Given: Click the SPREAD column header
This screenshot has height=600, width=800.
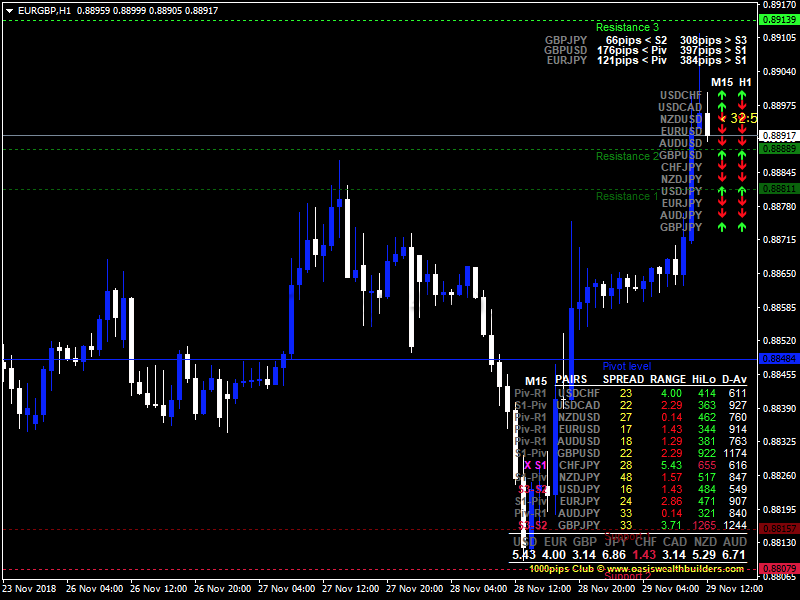Looking at the screenshot, I should point(623,380).
